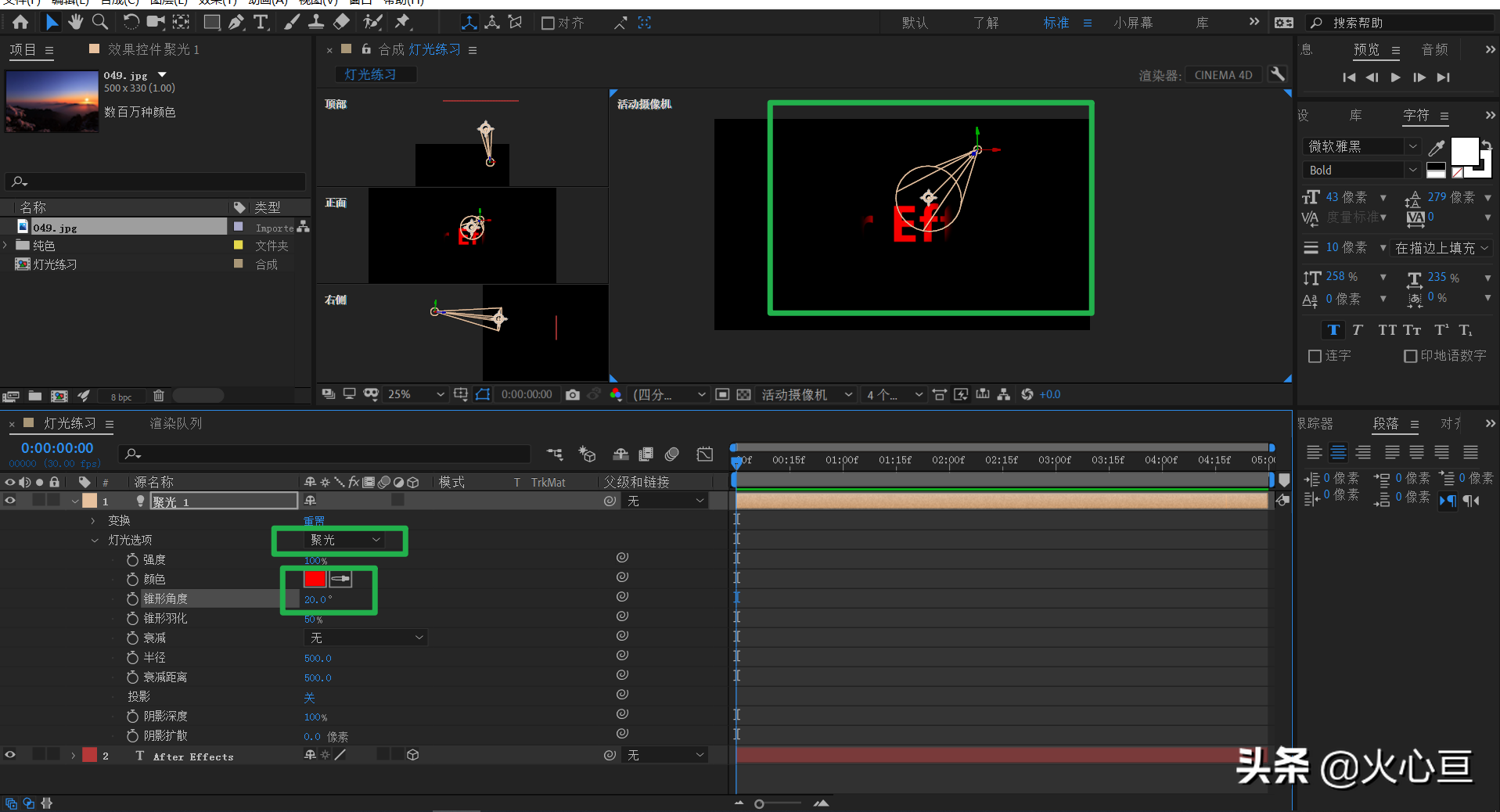The image size is (1500, 812).
Task: Click the 8 bpc color depth button
Action: click(121, 397)
